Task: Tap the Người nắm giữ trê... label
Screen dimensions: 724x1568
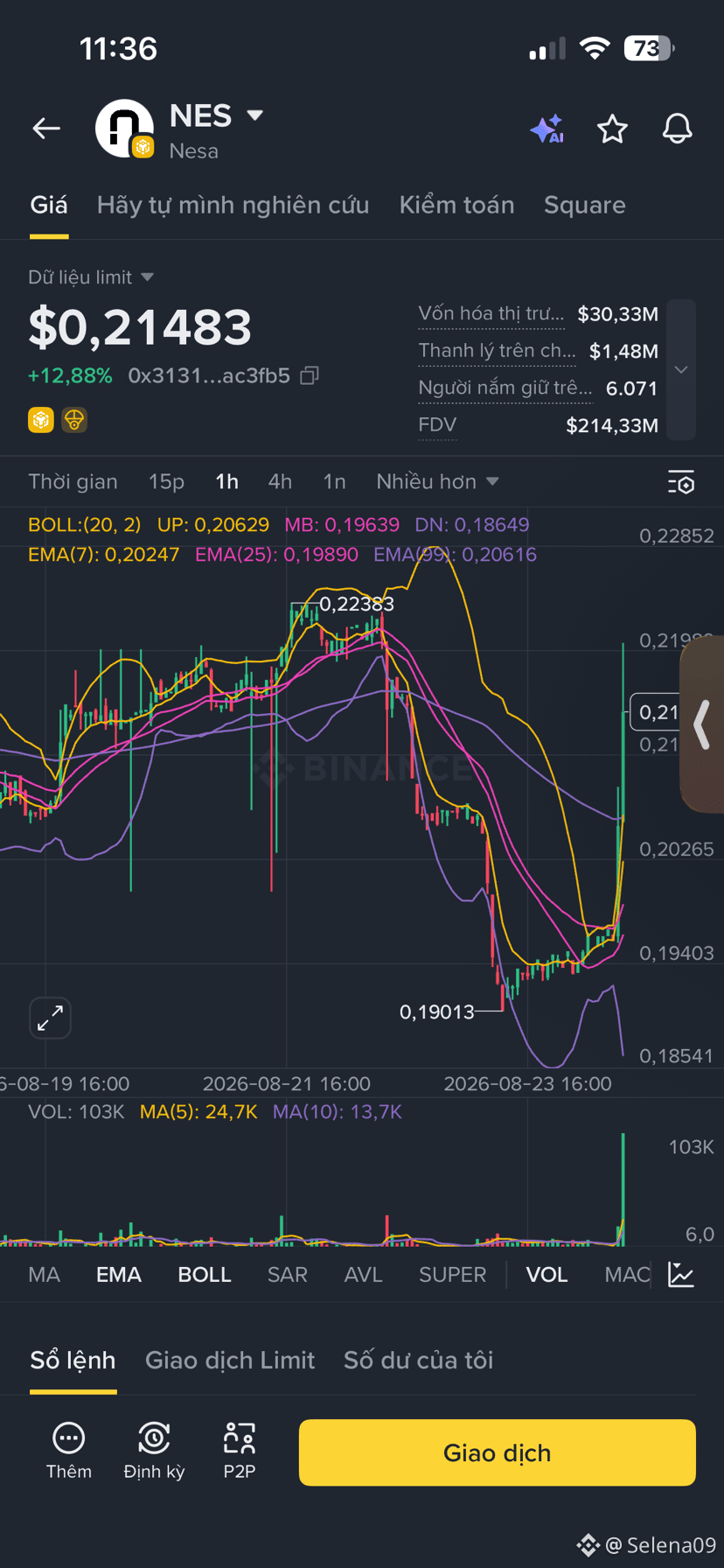Action: pyautogui.click(x=505, y=388)
